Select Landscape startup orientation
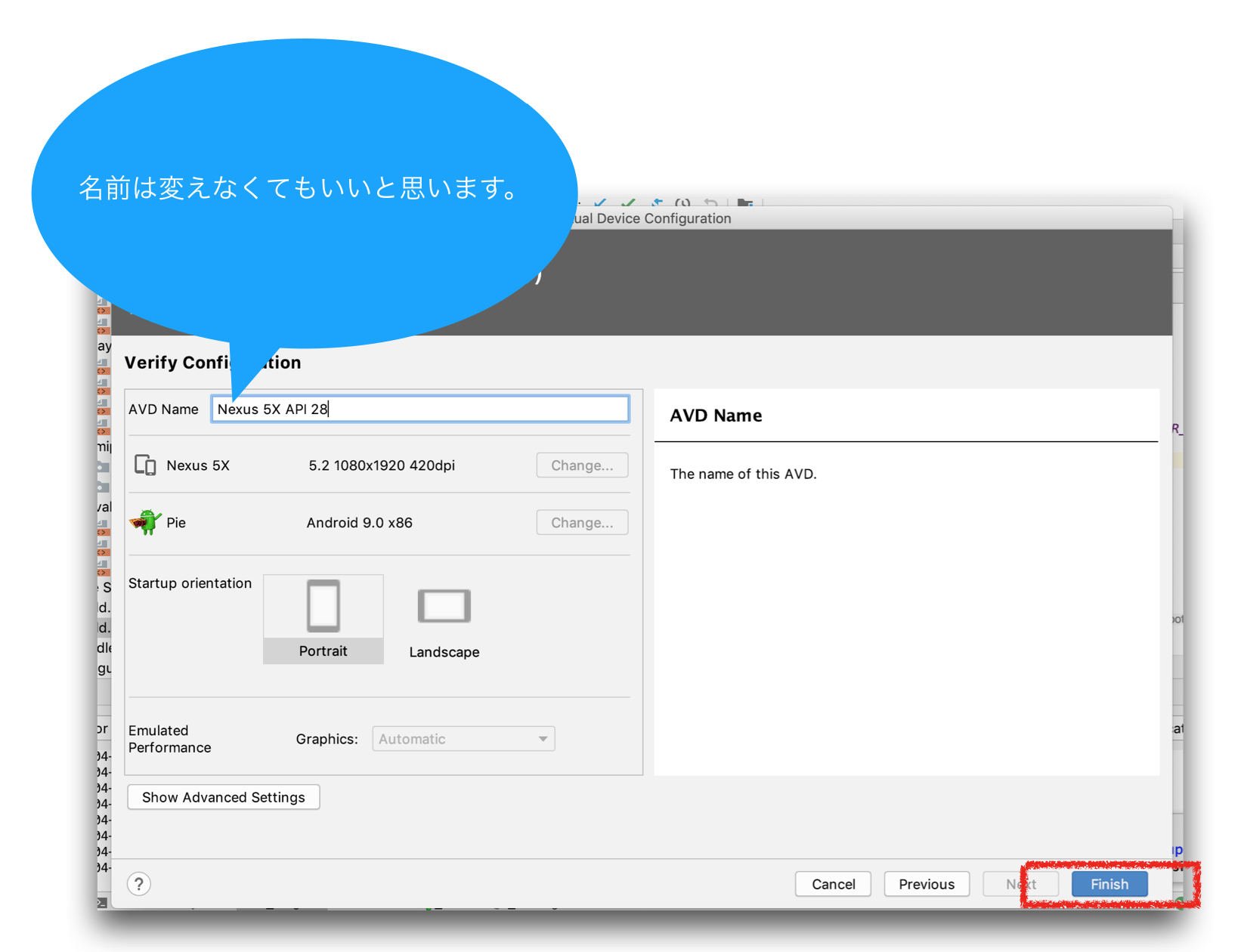Image resolution: width=1244 pixels, height=952 pixels. coord(444,623)
